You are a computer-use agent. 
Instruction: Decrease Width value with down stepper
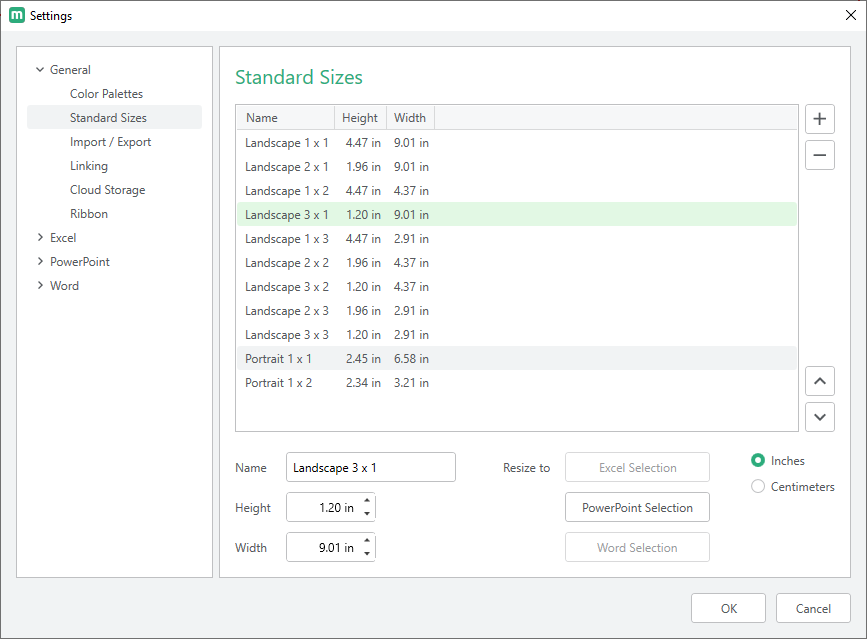tap(367, 554)
